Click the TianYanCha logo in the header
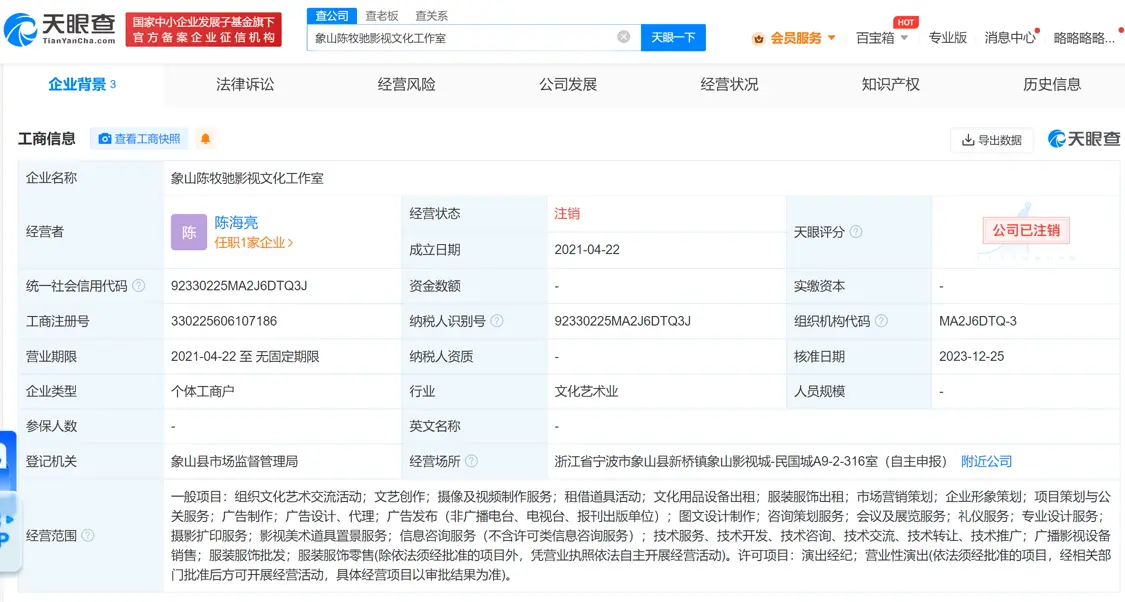 pos(60,29)
